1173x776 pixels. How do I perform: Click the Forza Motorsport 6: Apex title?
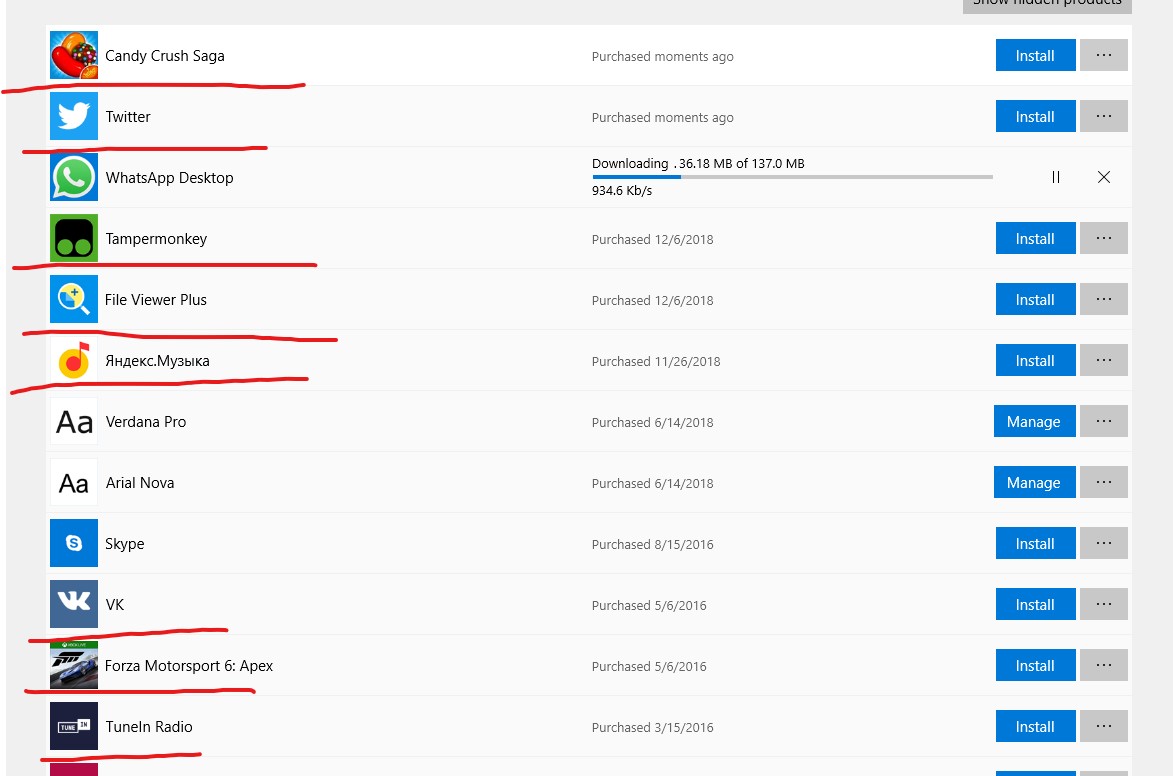[189, 666]
